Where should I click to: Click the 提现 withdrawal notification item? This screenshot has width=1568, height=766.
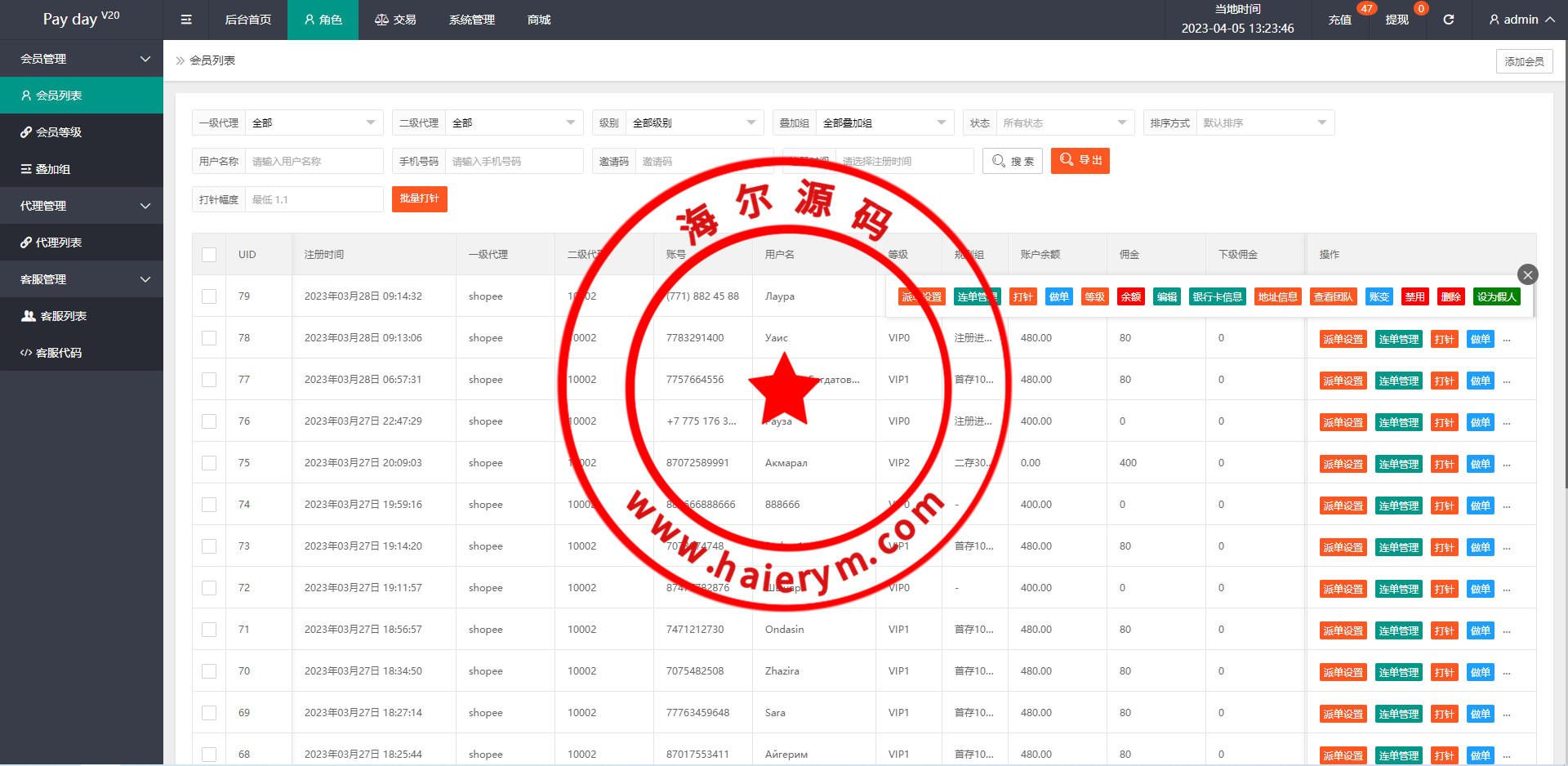coord(1396,20)
